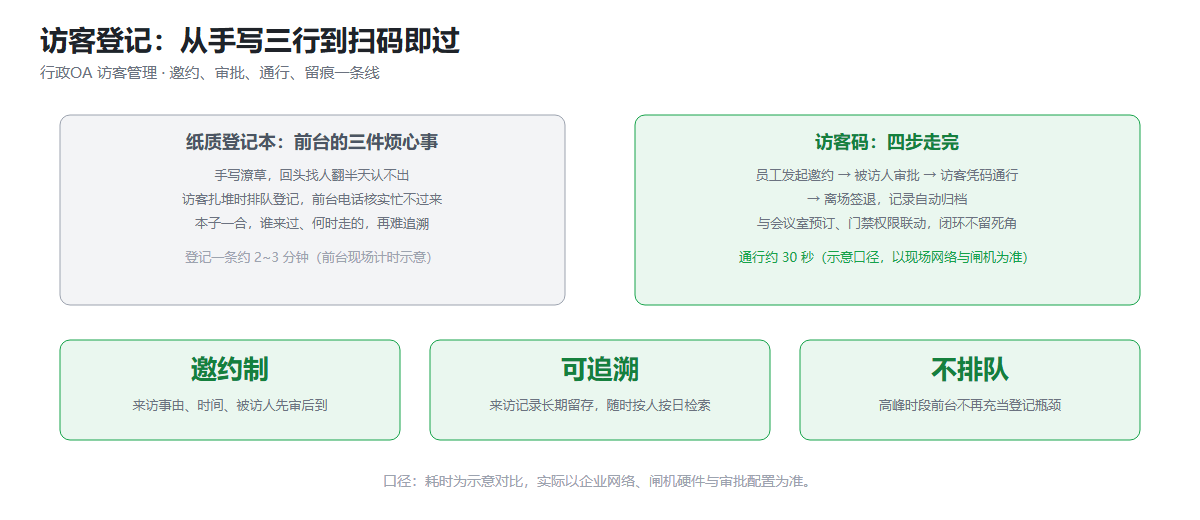
Task: Select the heading 访客码：四步走完
Action: pos(887,142)
